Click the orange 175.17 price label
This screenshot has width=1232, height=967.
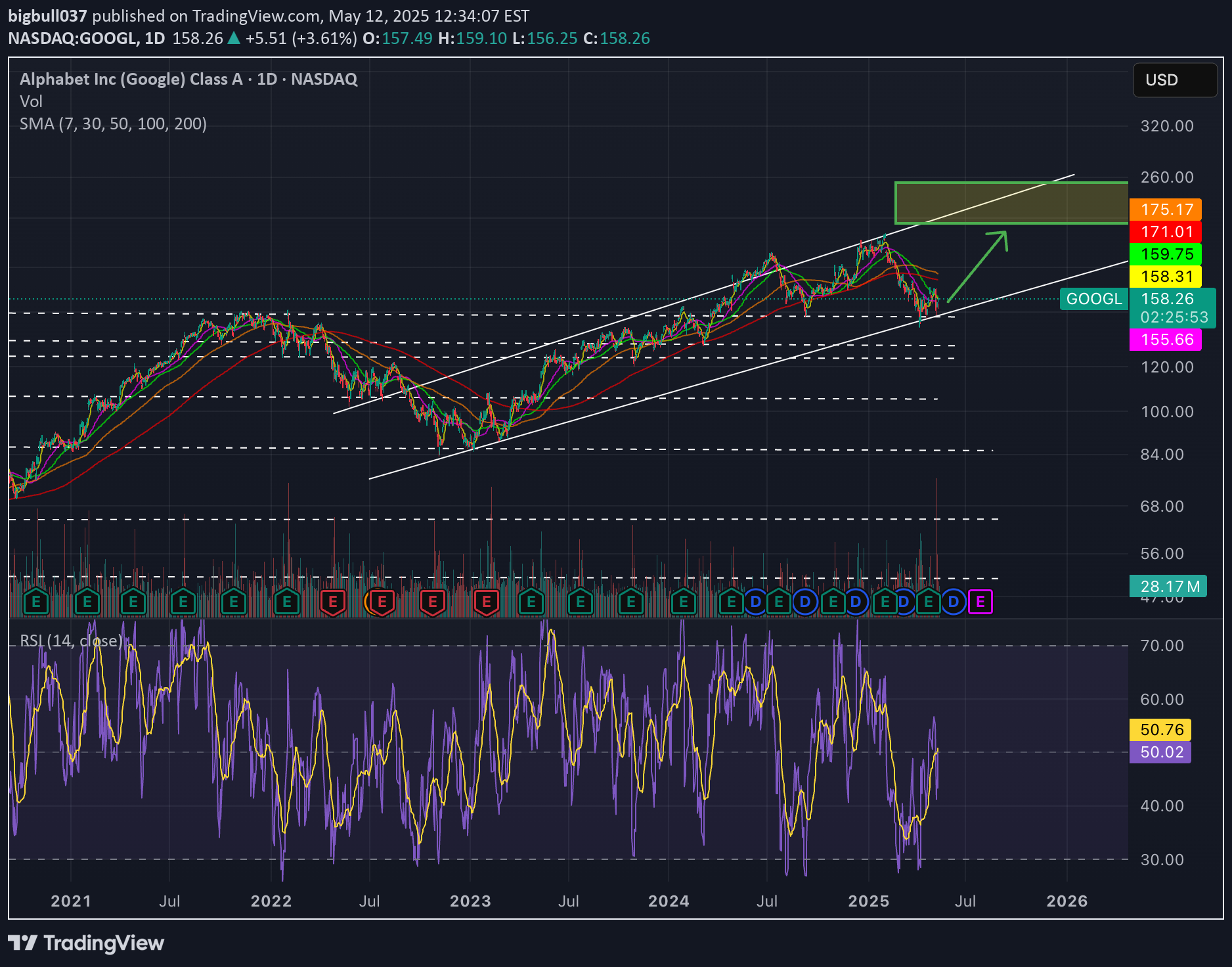[x=1166, y=210]
